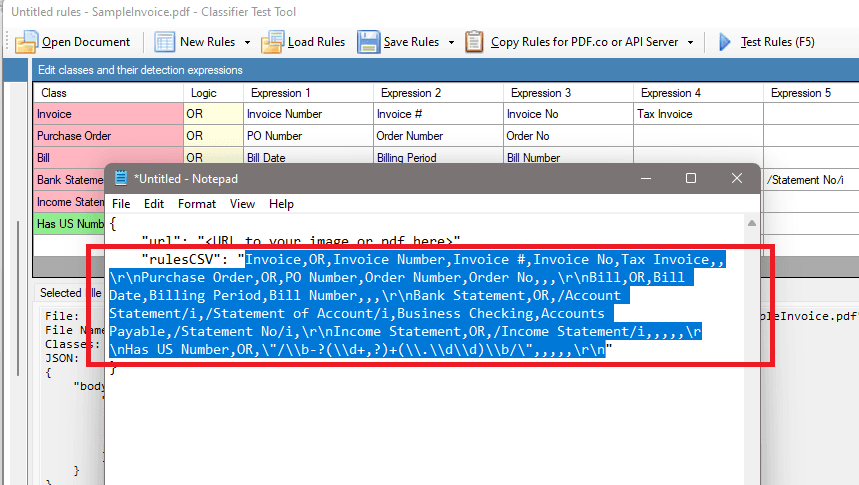This screenshot has height=485, width=859.
Task: Maximize the Notepad window
Action: (x=690, y=178)
